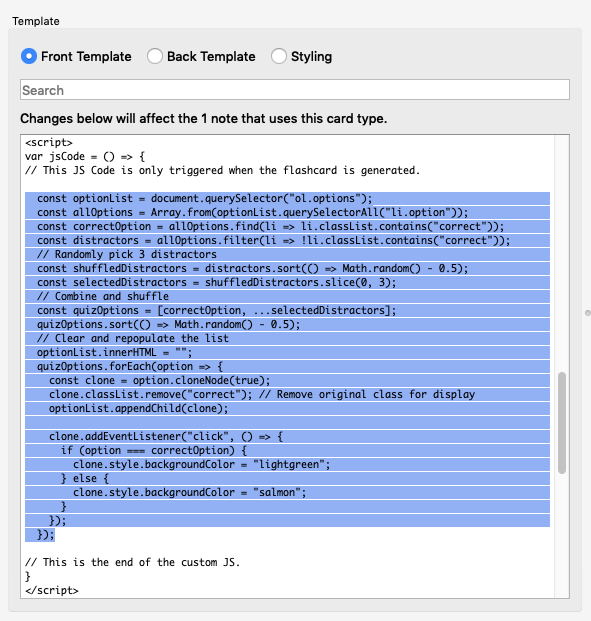Click the 'optionList.innerHTML = "";' line
591x621 pixels.
point(114,352)
